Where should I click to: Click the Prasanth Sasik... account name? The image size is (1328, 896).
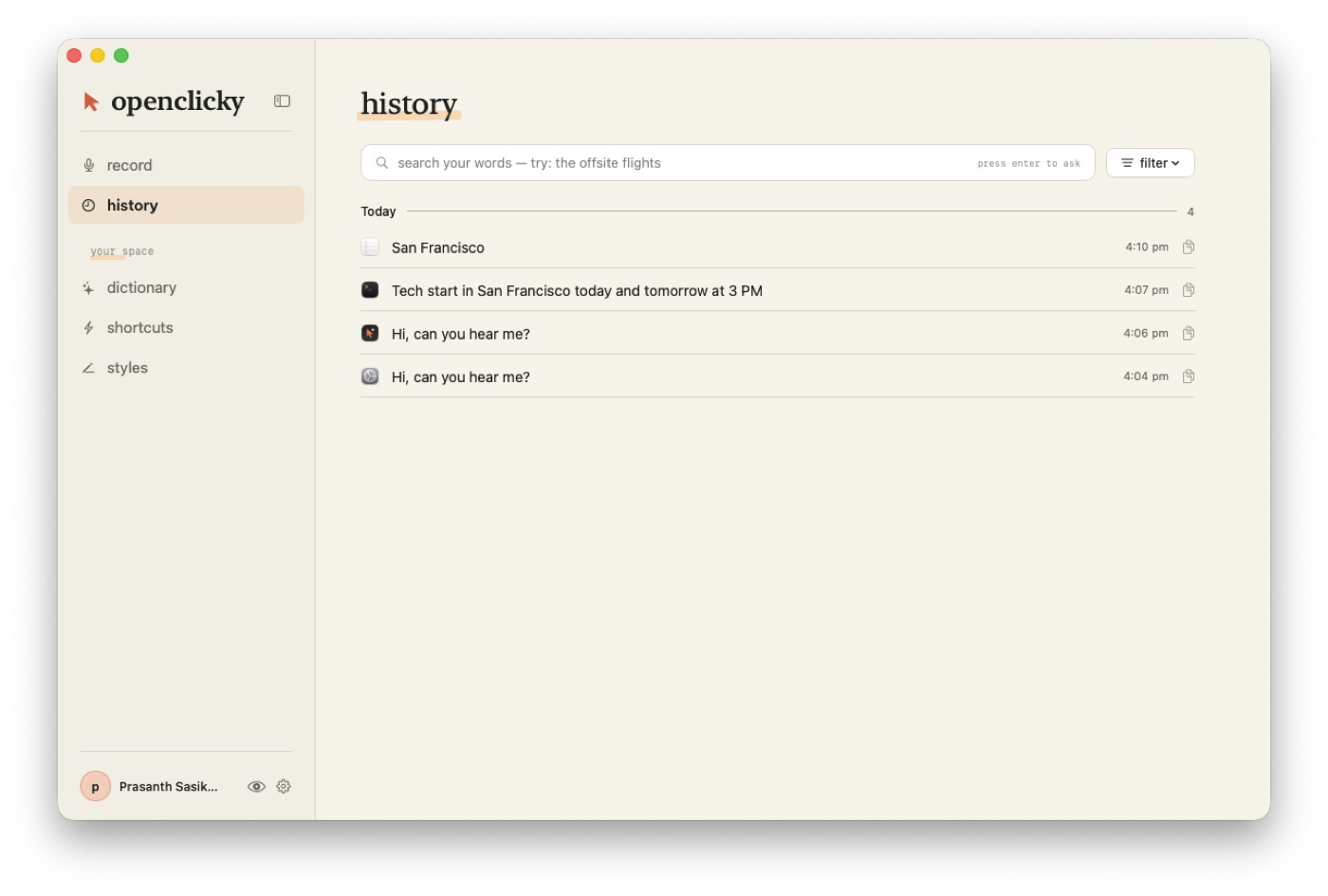[169, 787]
